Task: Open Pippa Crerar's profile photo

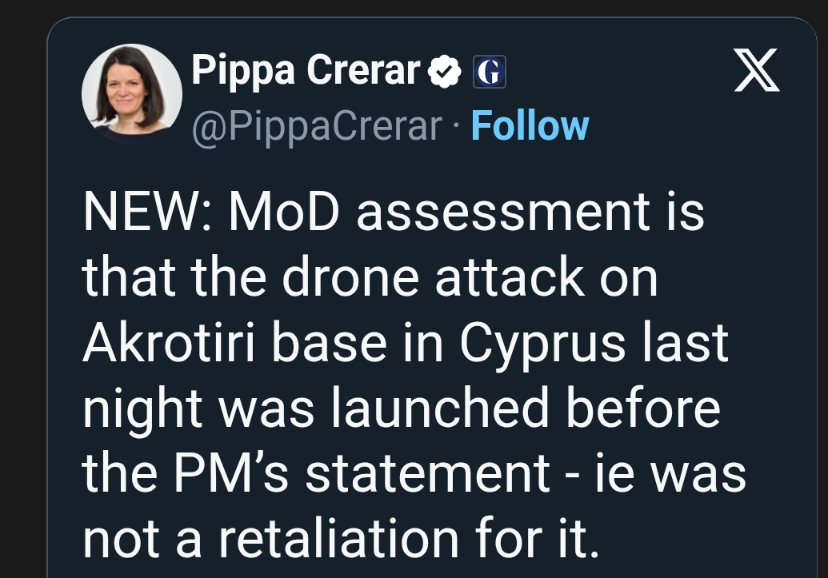Action: [133, 94]
